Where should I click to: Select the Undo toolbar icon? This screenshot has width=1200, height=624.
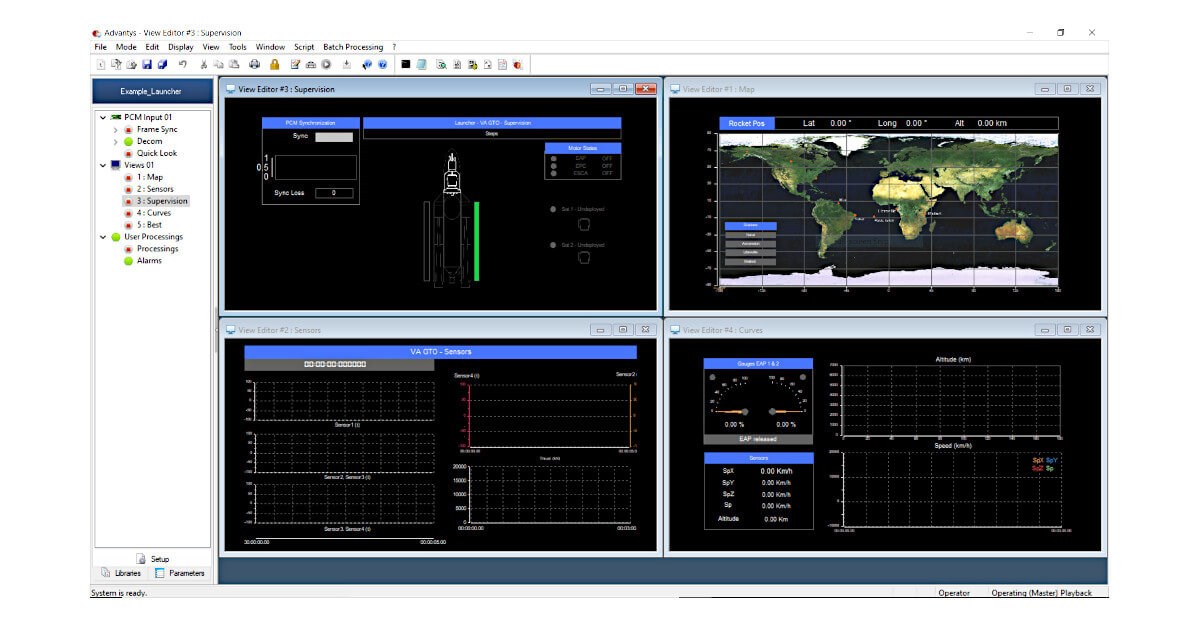[x=182, y=62]
